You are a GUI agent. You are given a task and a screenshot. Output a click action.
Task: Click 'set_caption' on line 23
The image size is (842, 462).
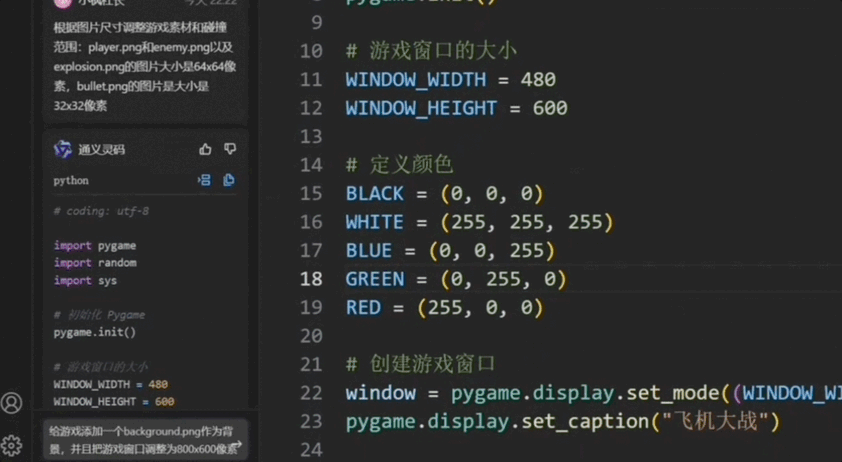(x=585, y=422)
